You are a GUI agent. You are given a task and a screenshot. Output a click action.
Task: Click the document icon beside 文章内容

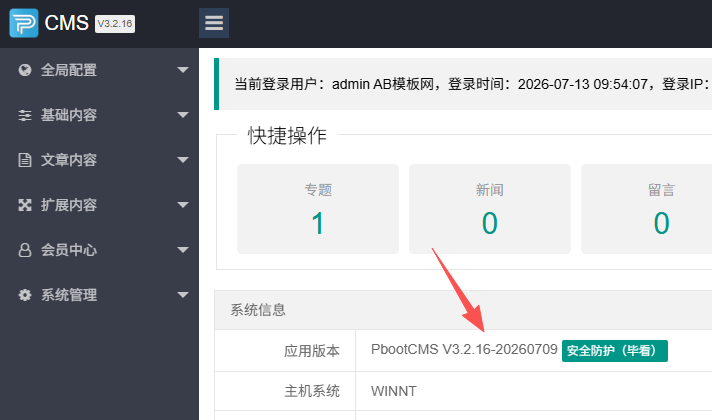coord(25,160)
